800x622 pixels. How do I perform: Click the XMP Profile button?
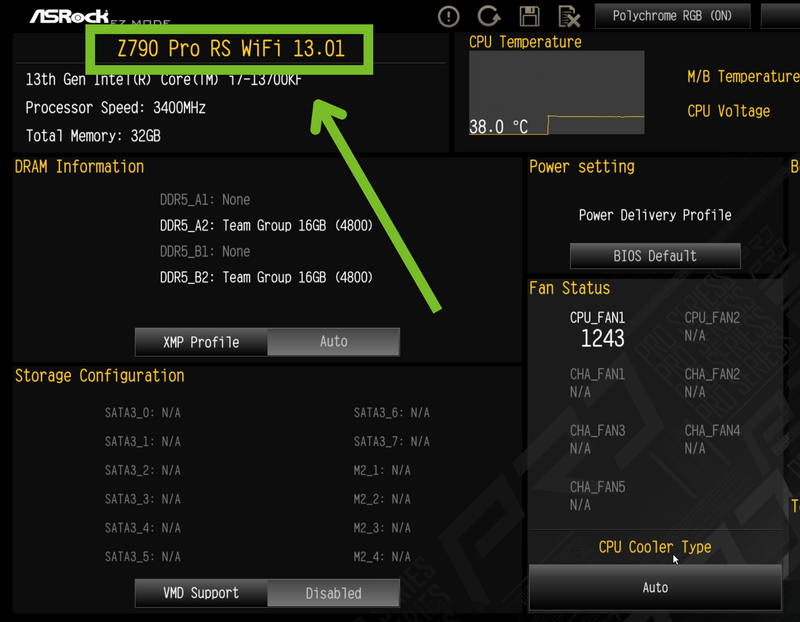pos(200,341)
